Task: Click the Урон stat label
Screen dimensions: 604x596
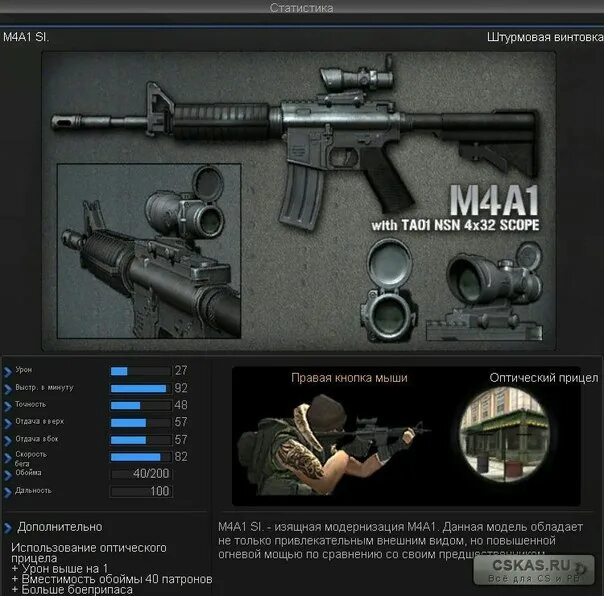Action: click(23, 369)
